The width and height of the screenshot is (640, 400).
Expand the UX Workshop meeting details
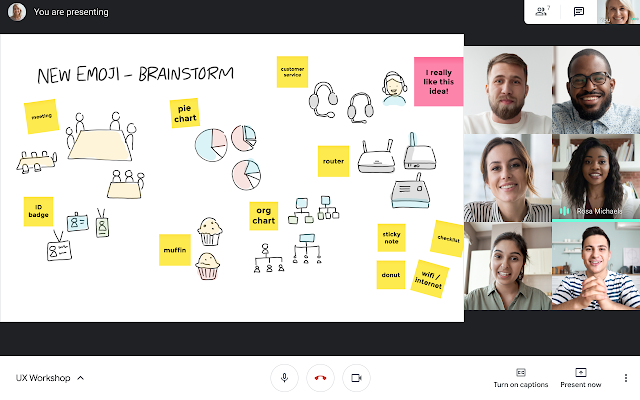coord(50,378)
